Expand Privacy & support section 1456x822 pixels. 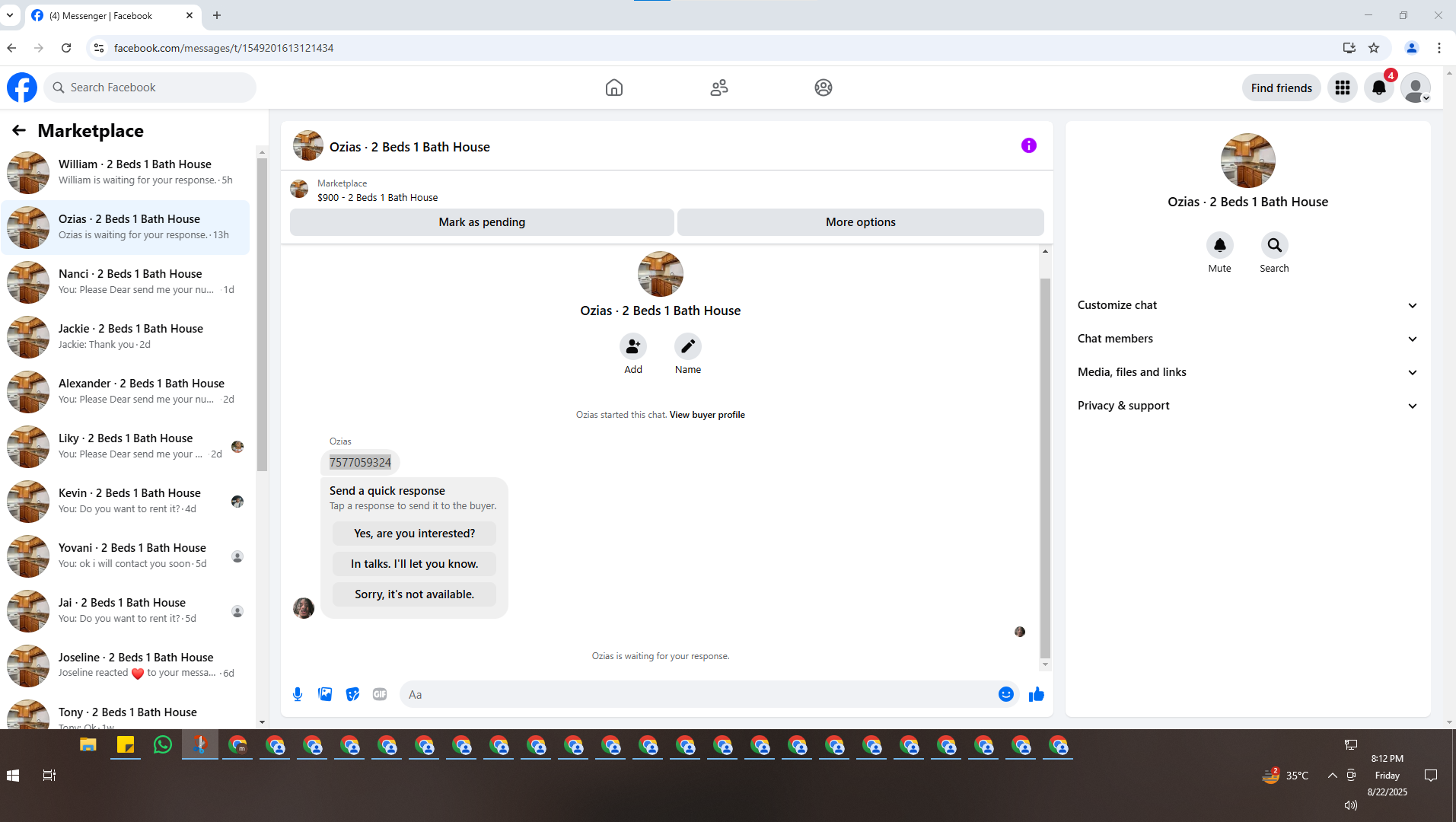1247,406
